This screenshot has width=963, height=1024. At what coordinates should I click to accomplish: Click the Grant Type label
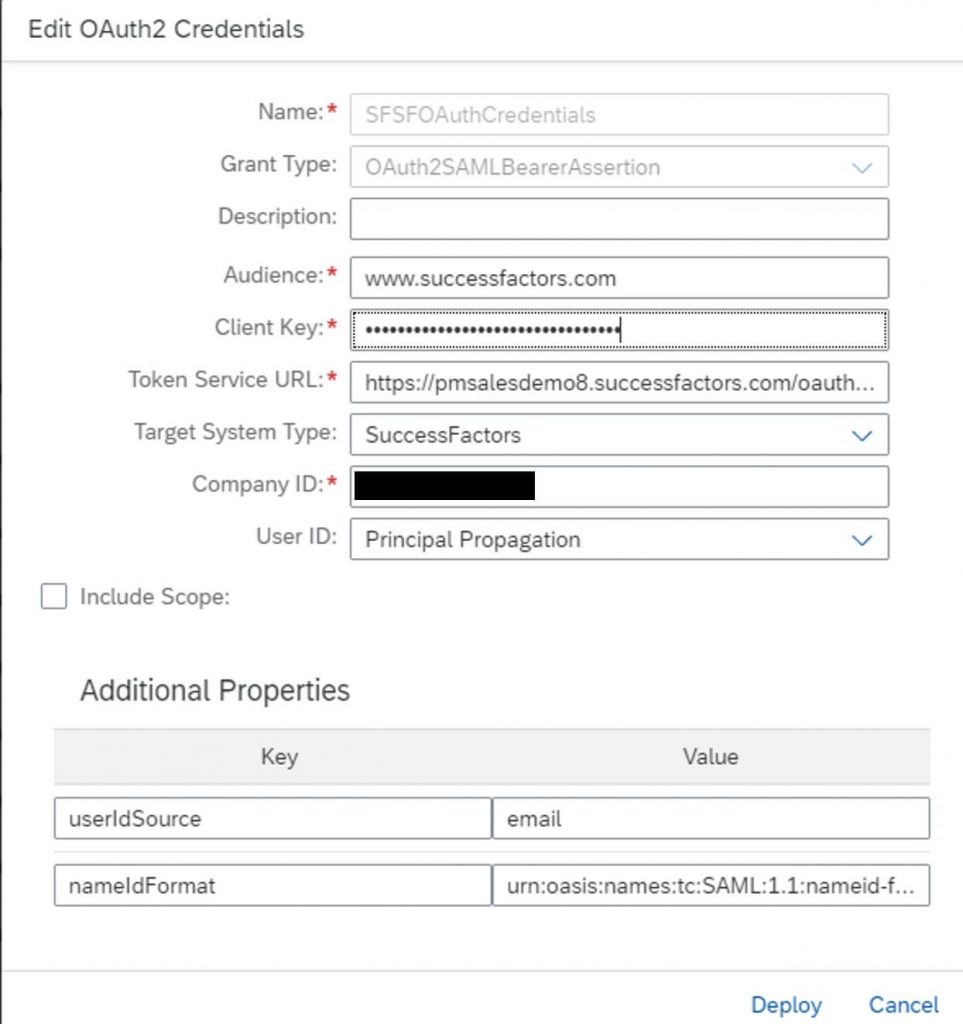pyautogui.click(x=279, y=164)
